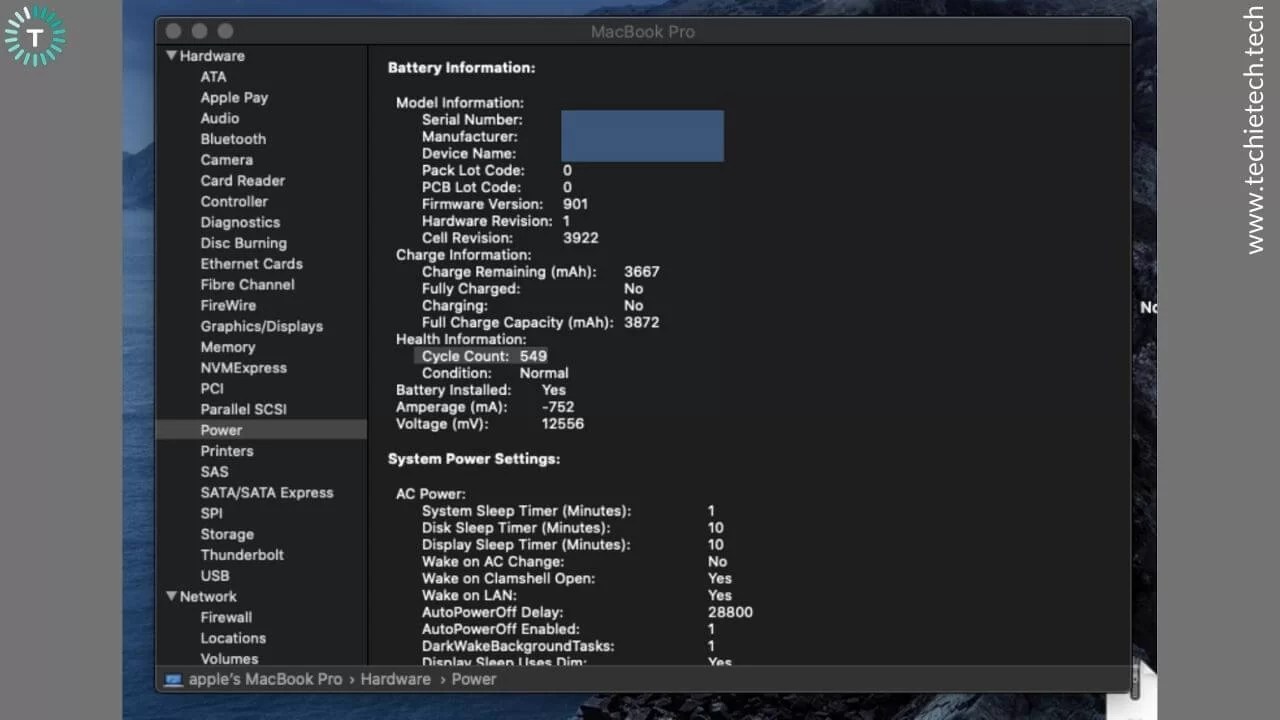Image resolution: width=1280 pixels, height=720 pixels.
Task: Click Charge Remaining value 3667
Action: (642, 272)
